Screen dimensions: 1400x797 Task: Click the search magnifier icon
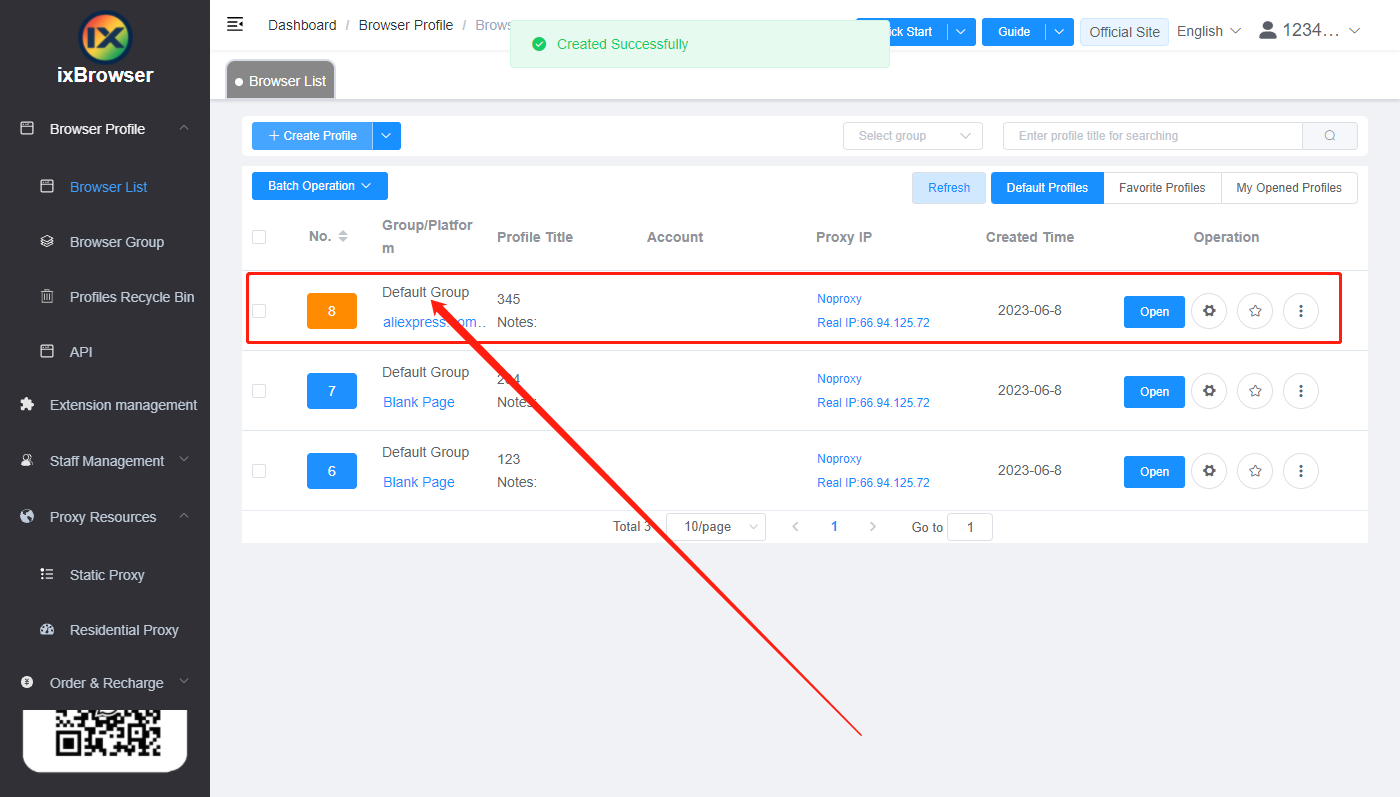tap(1330, 135)
